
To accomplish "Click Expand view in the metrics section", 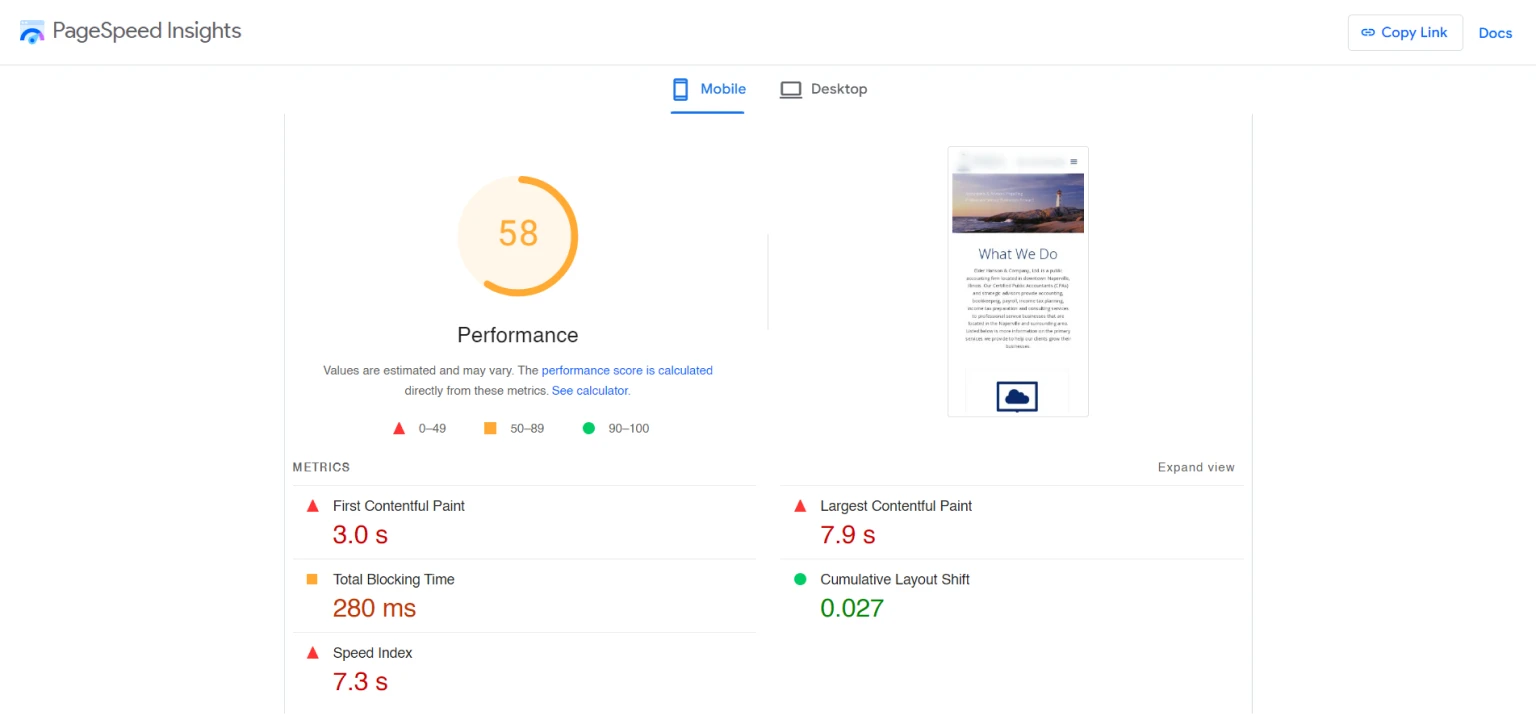I will (x=1196, y=467).
